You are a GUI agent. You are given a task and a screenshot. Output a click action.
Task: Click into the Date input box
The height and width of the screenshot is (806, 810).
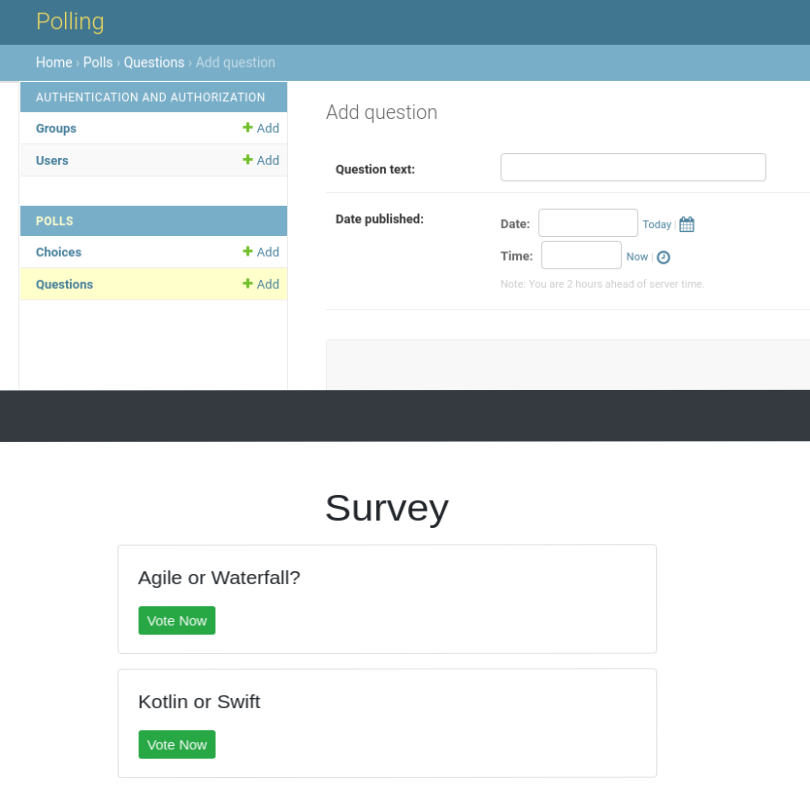coord(588,223)
